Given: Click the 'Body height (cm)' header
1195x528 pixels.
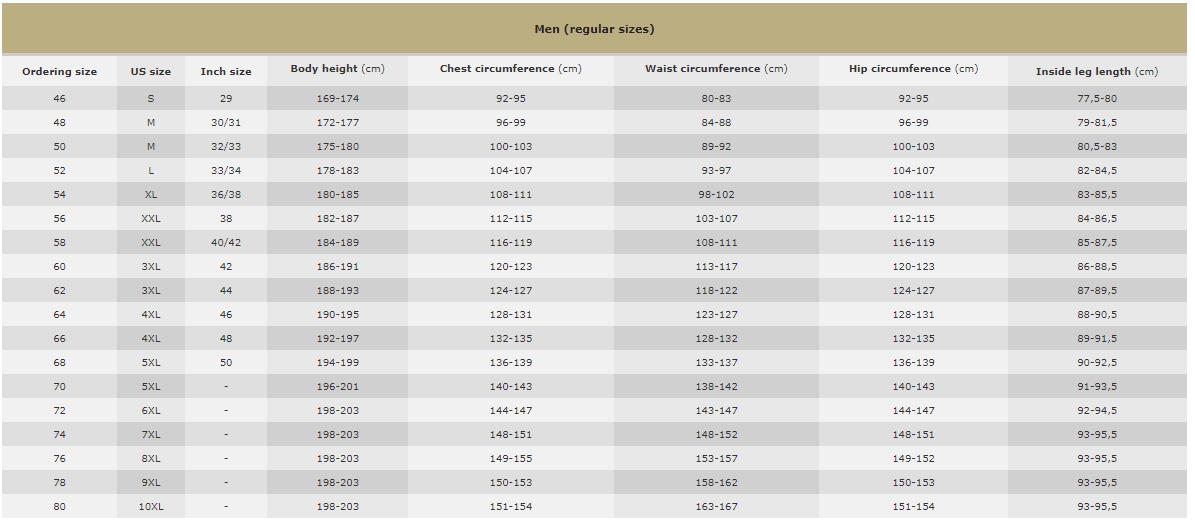Looking at the screenshot, I should (337, 69).
